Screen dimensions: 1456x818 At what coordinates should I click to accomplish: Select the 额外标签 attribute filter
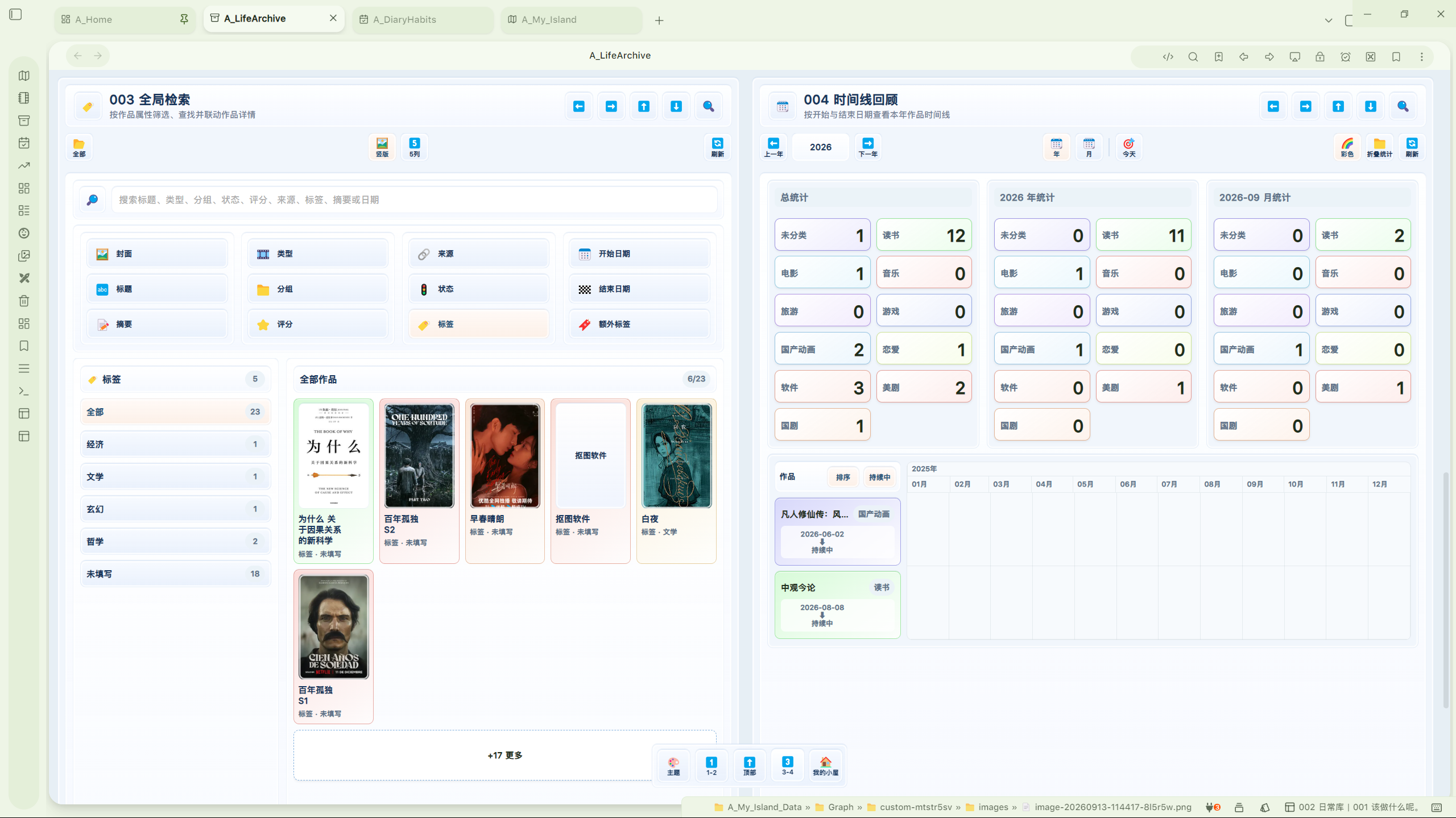coord(639,324)
